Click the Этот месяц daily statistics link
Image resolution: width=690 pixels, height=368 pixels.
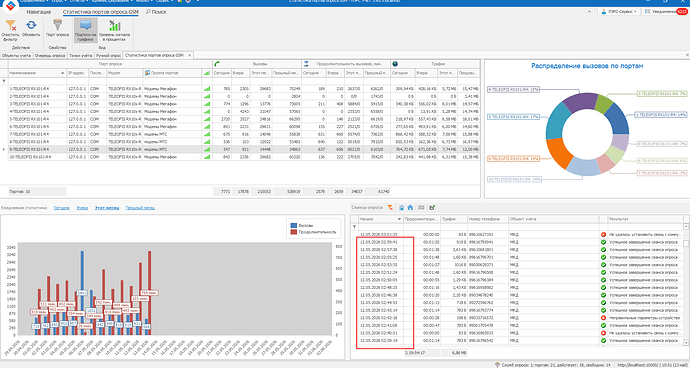pyautogui.click(x=107, y=208)
